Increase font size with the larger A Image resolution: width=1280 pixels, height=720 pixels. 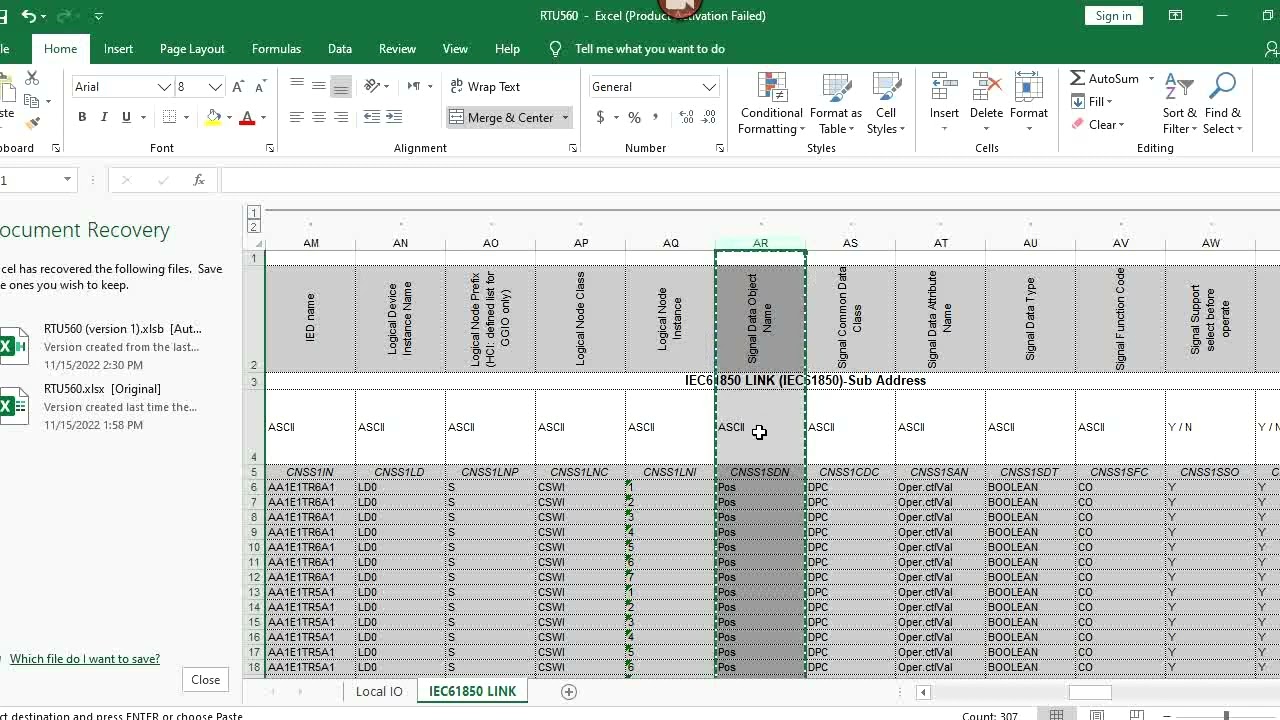tap(238, 87)
